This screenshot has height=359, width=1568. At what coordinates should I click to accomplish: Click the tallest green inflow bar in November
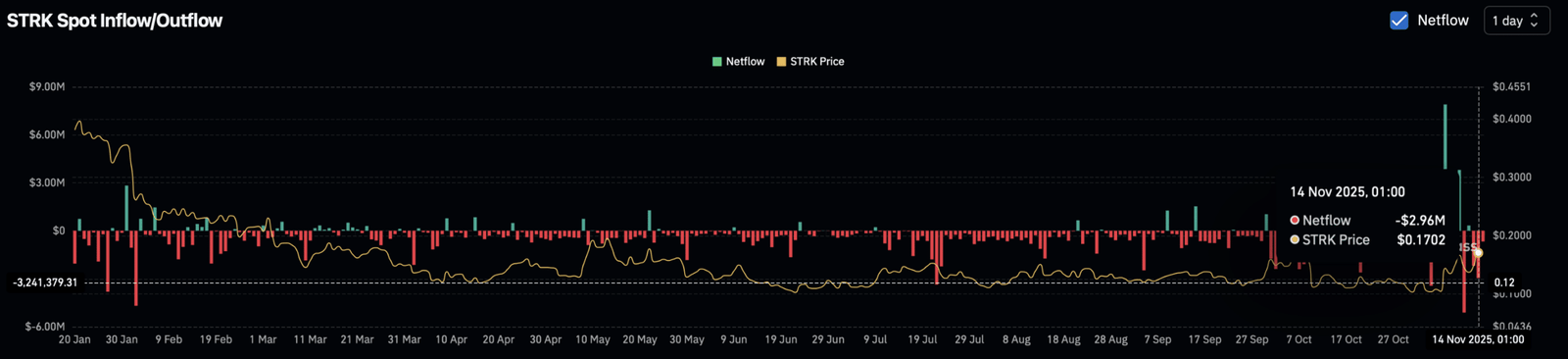(x=1445, y=136)
